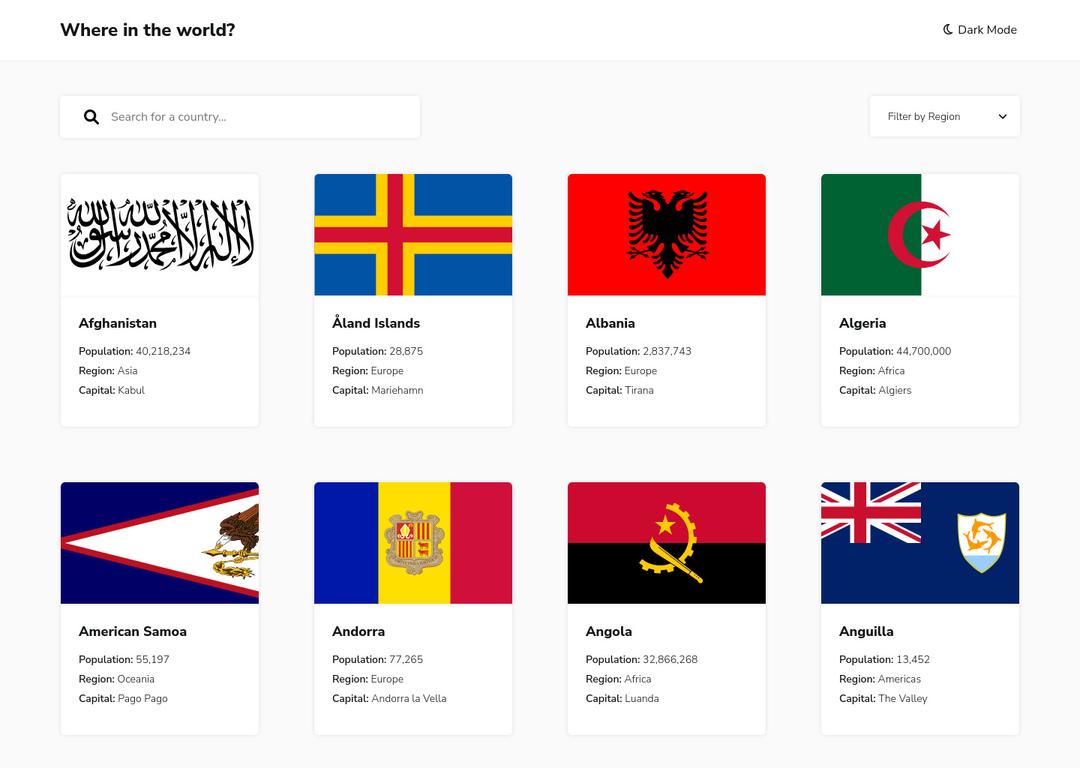Open the Andorra country title
1080x768 pixels.
[358, 631]
